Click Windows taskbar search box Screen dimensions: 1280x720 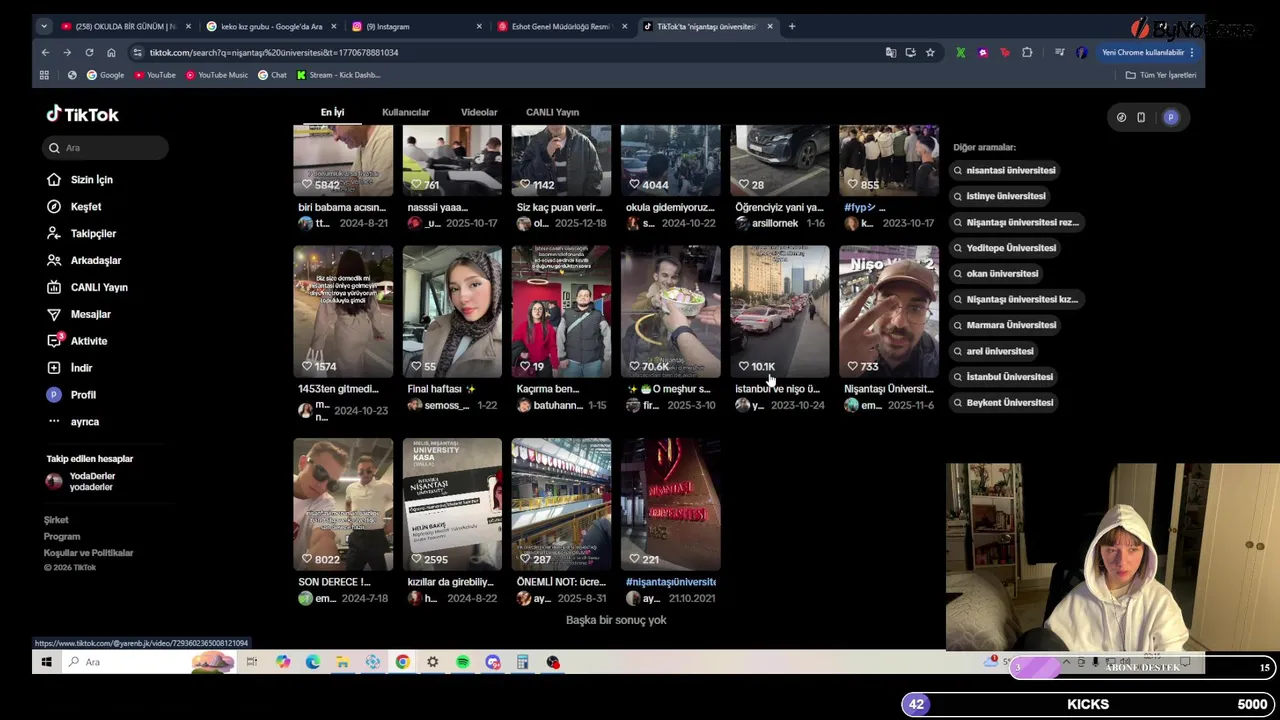pyautogui.click(x=150, y=662)
